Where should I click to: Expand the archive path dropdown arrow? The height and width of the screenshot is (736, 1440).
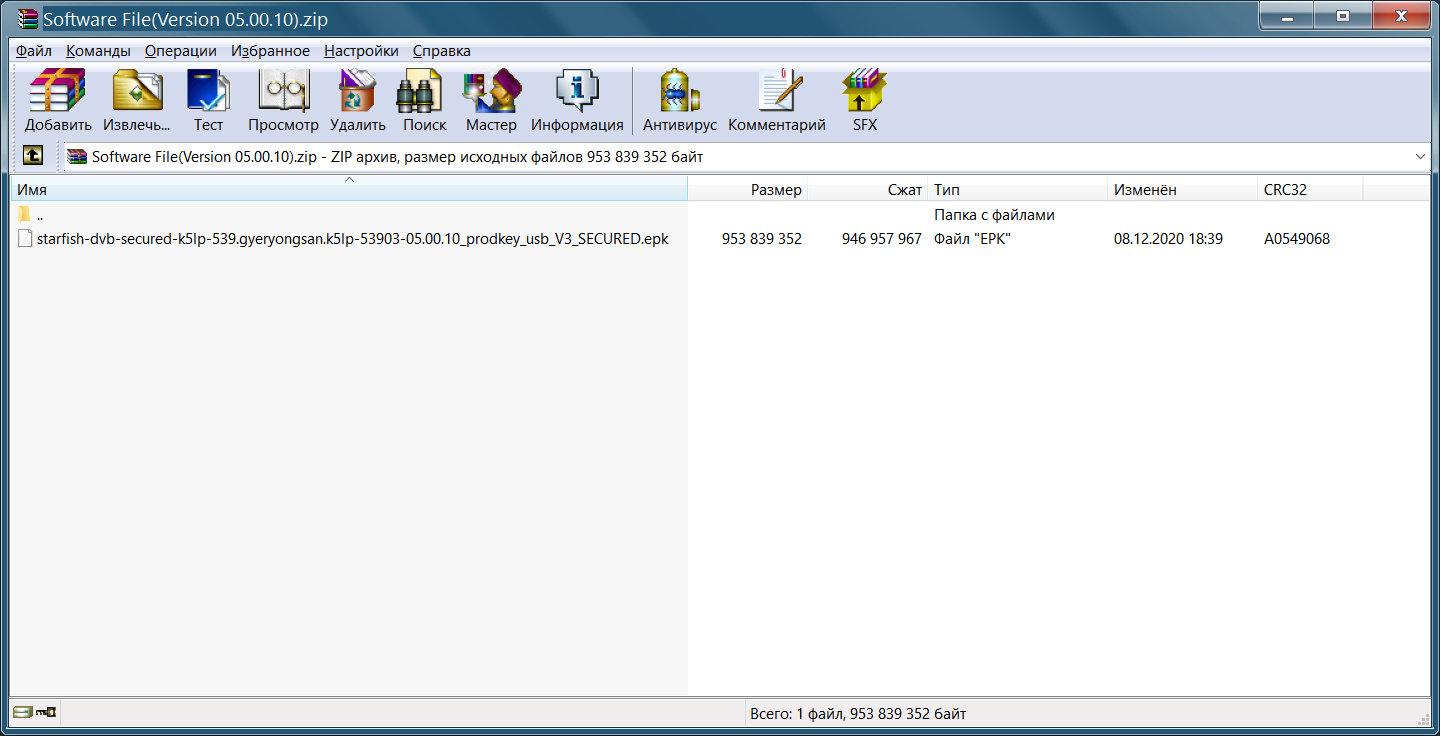1420,157
